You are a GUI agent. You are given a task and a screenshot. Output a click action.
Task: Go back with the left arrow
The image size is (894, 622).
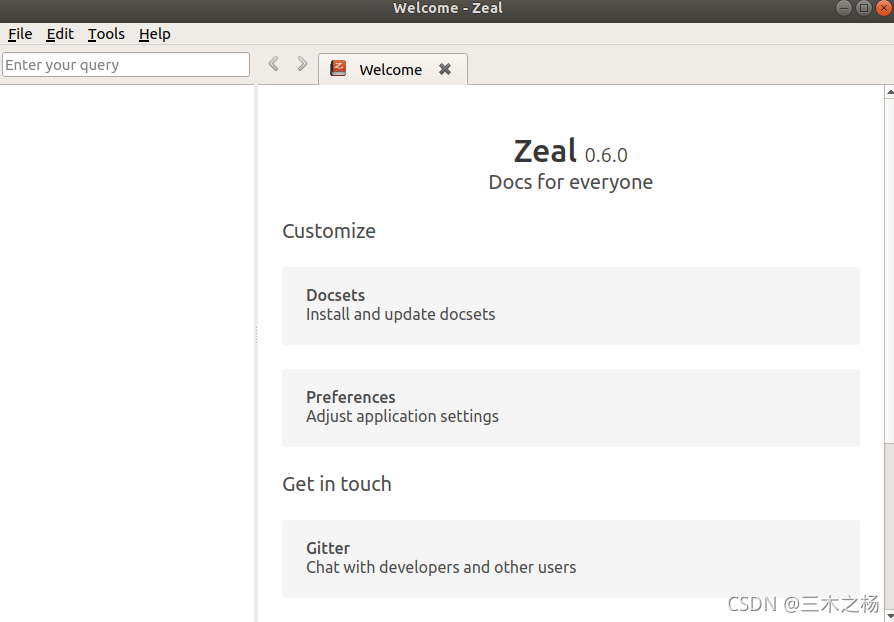point(274,63)
